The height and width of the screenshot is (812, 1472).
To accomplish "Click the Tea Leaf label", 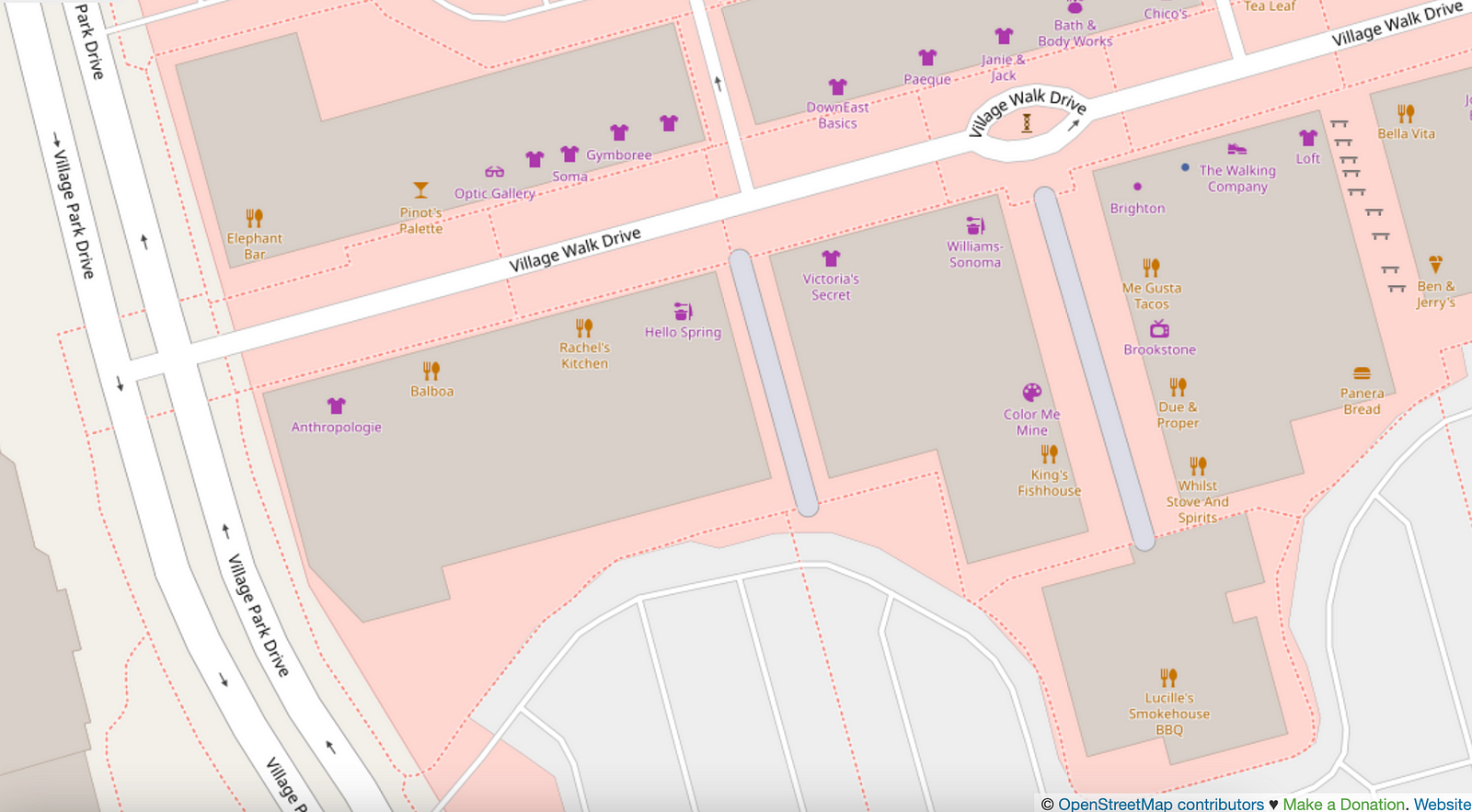I will [1270, 6].
